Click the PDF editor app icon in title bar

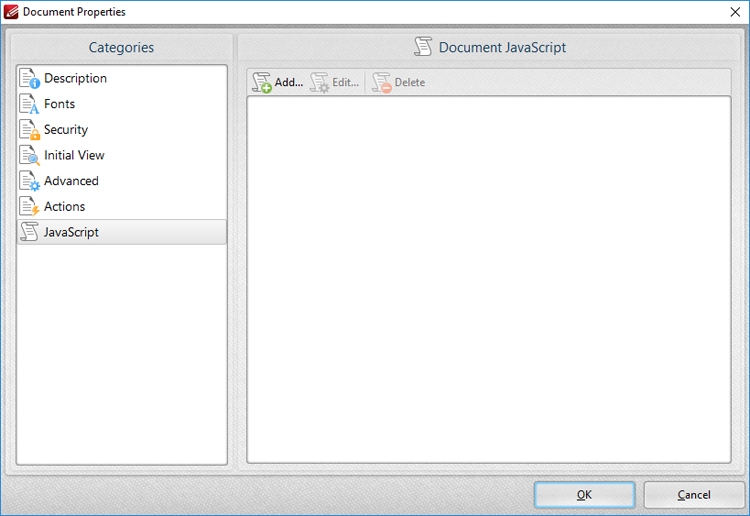[x=11, y=11]
